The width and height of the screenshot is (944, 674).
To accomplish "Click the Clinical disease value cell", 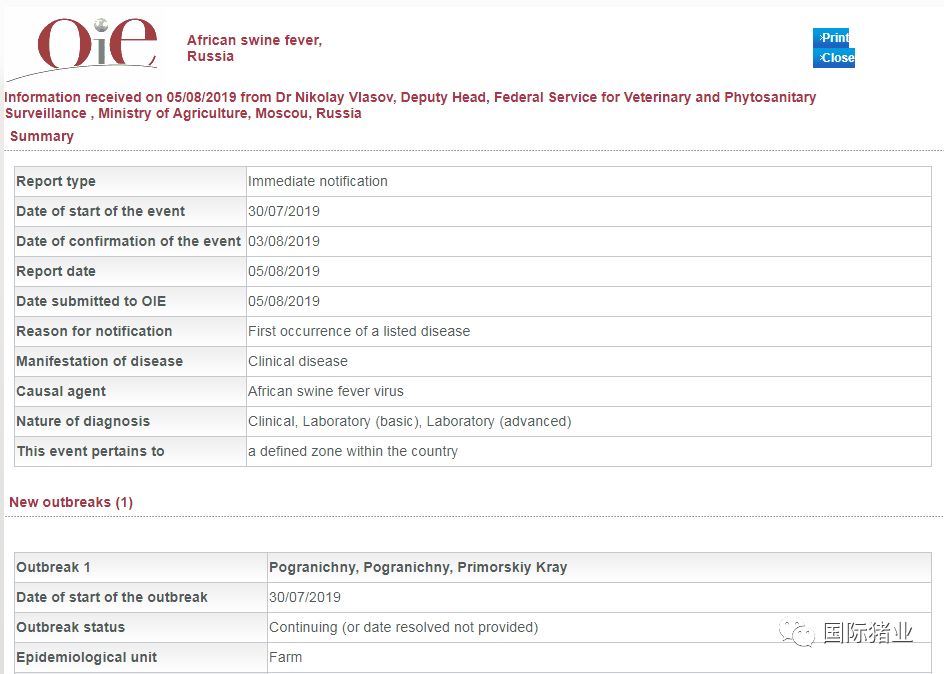I will [298, 361].
